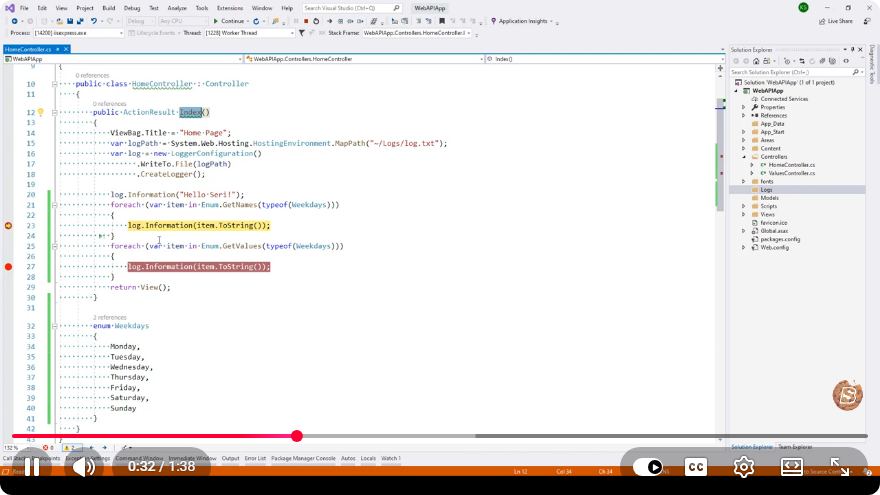Open the Analyze menu
Image resolution: width=880 pixels, height=495 pixels.
pyautogui.click(x=177, y=8)
